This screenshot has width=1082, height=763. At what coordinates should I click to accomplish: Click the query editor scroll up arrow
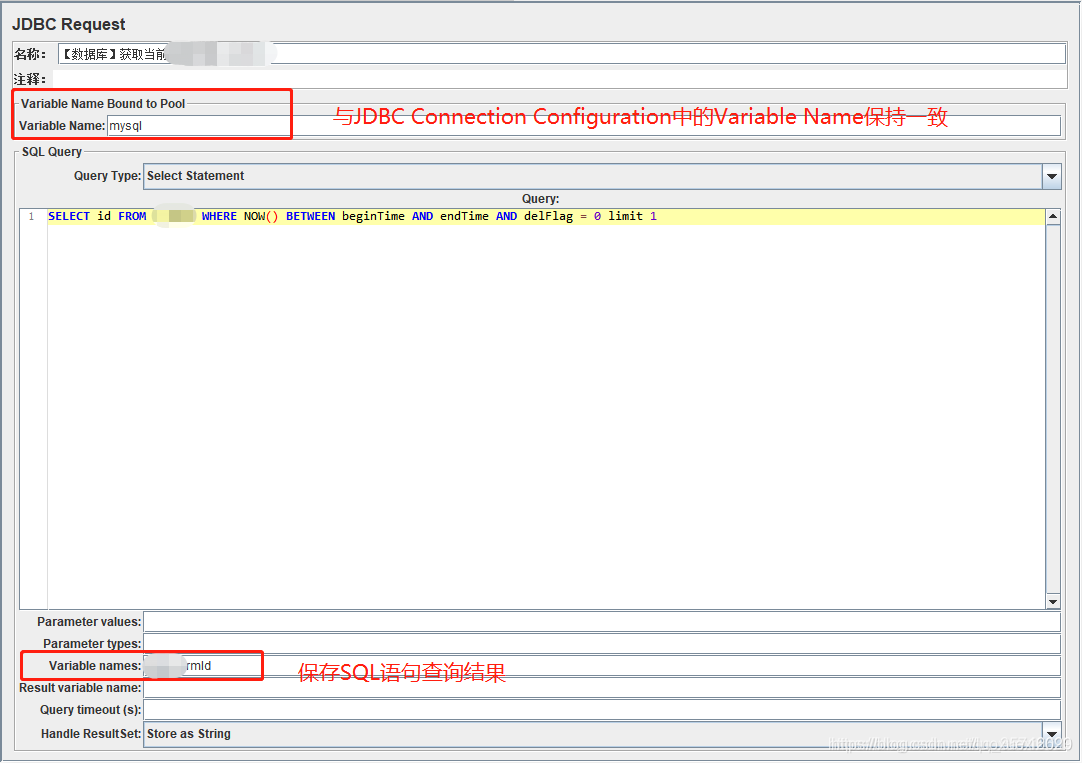[x=1053, y=217]
